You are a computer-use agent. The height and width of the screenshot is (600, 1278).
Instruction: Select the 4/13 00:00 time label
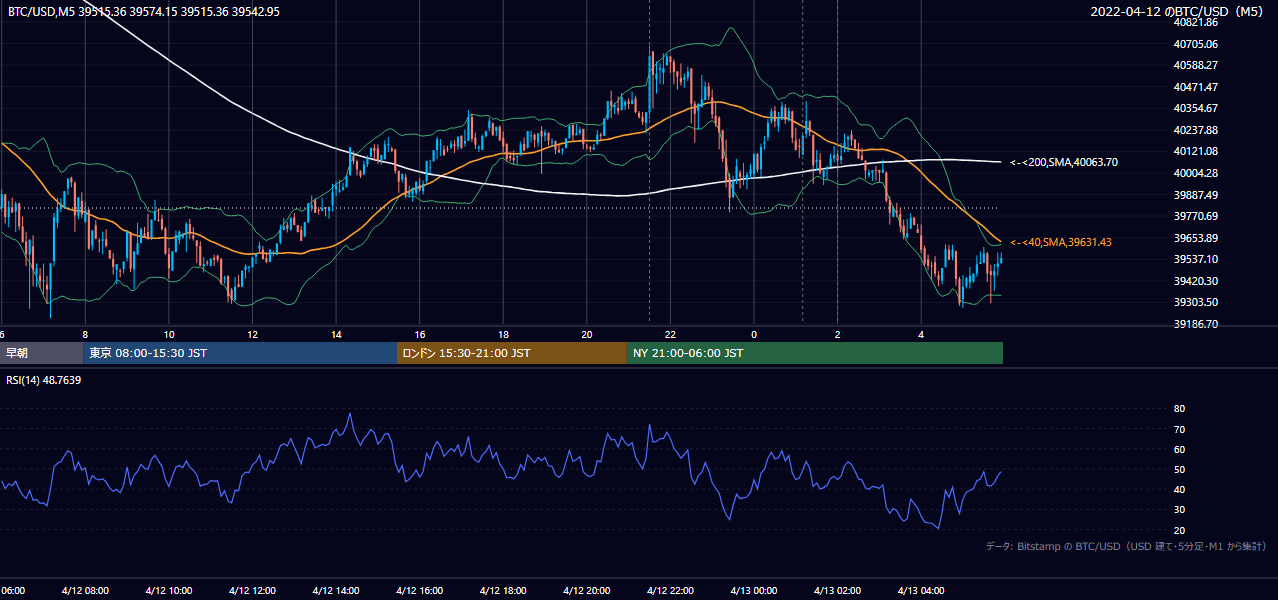point(753,591)
